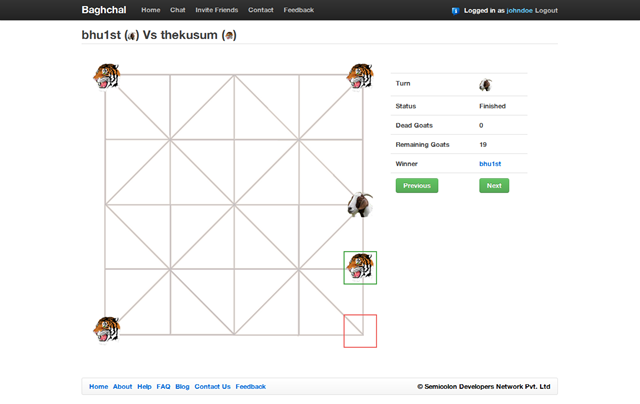Image resolution: width=640 pixels, height=404 pixels.
Task: Click the avatar next to thekusum in the title
Action: pyautogui.click(x=229, y=36)
